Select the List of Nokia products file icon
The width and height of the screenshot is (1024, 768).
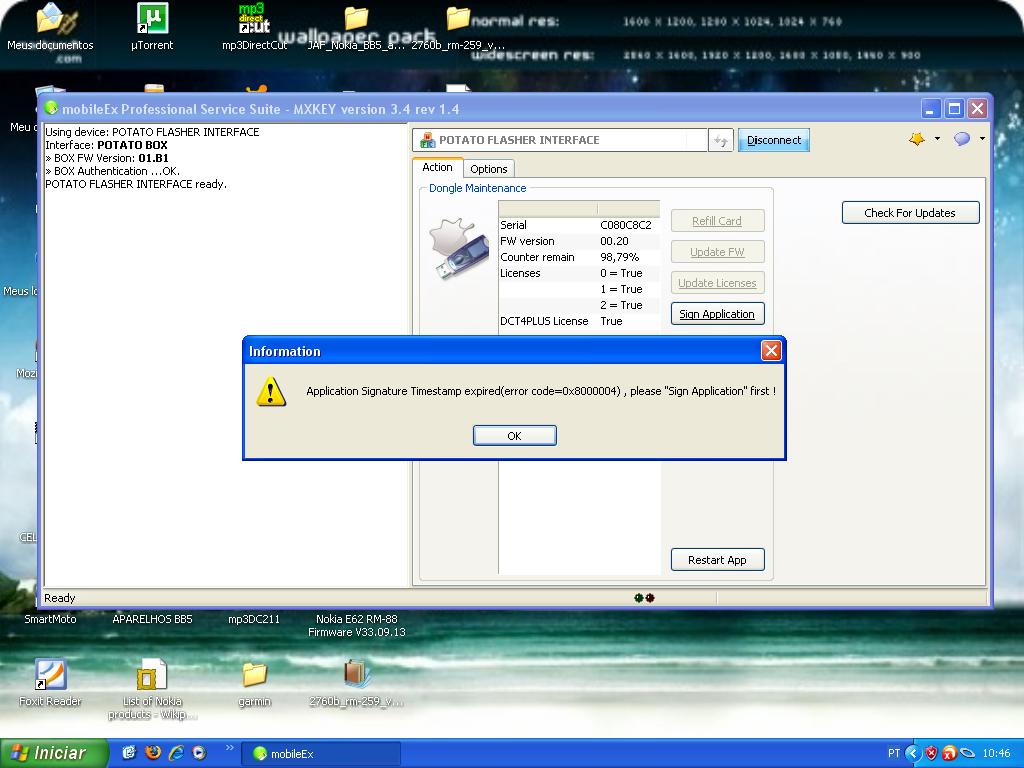coord(152,689)
